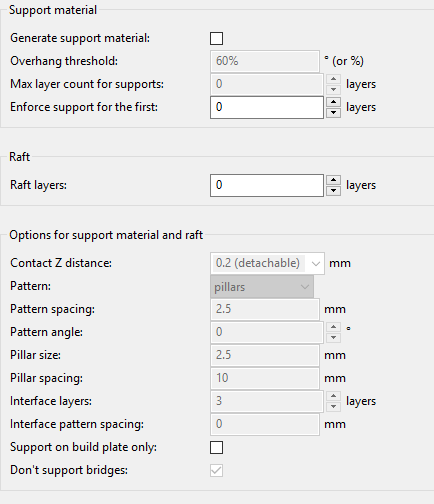The image size is (434, 504).
Task: Click Enforce support for the first field
Action: 267,107
